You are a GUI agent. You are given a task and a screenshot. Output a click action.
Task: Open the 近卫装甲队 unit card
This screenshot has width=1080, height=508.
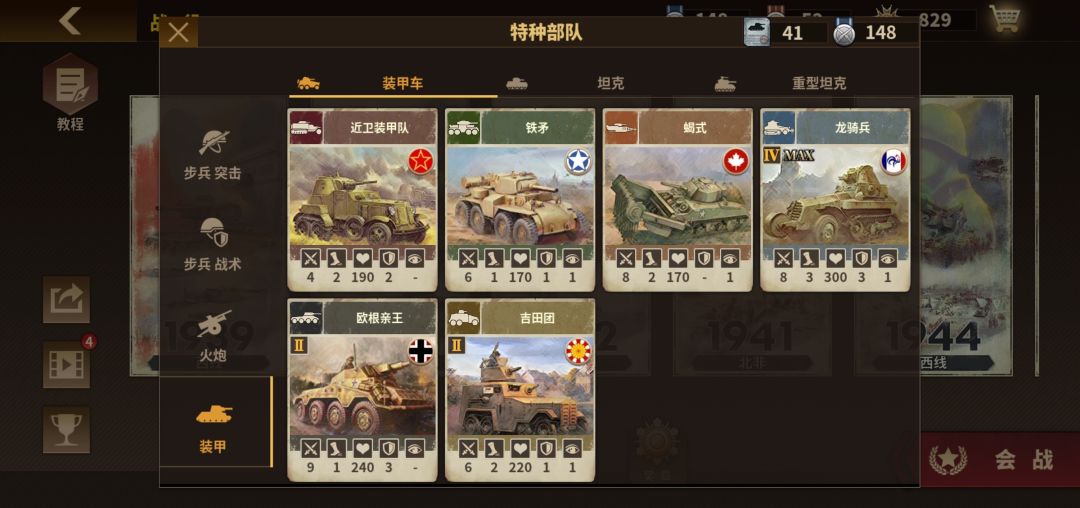[x=362, y=200]
